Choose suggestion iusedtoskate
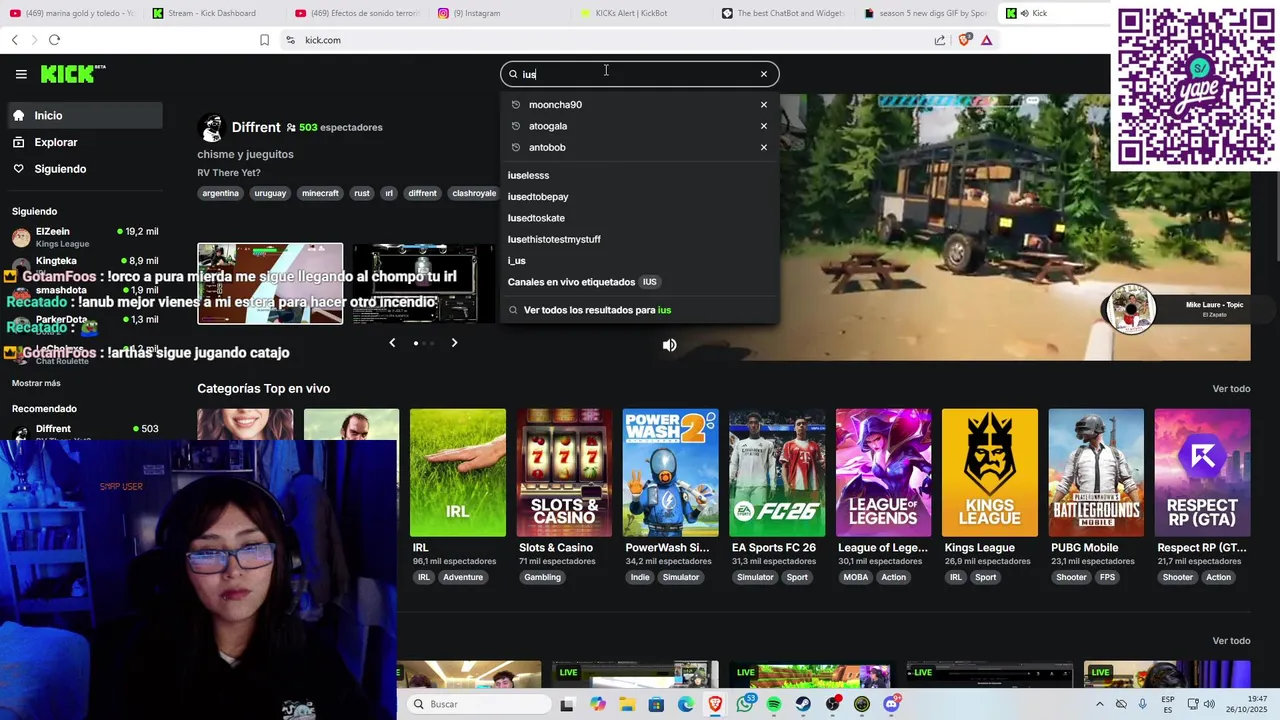The height and width of the screenshot is (720, 1280). coord(536,218)
